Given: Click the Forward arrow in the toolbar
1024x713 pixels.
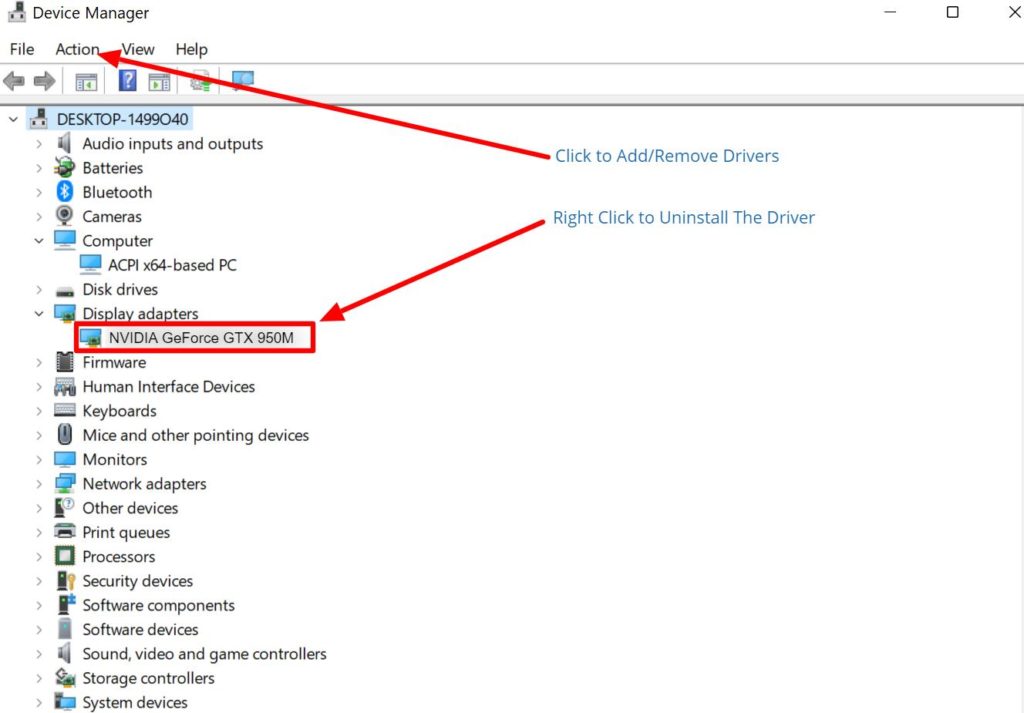Looking at the screenshot, I should [44, 82].
